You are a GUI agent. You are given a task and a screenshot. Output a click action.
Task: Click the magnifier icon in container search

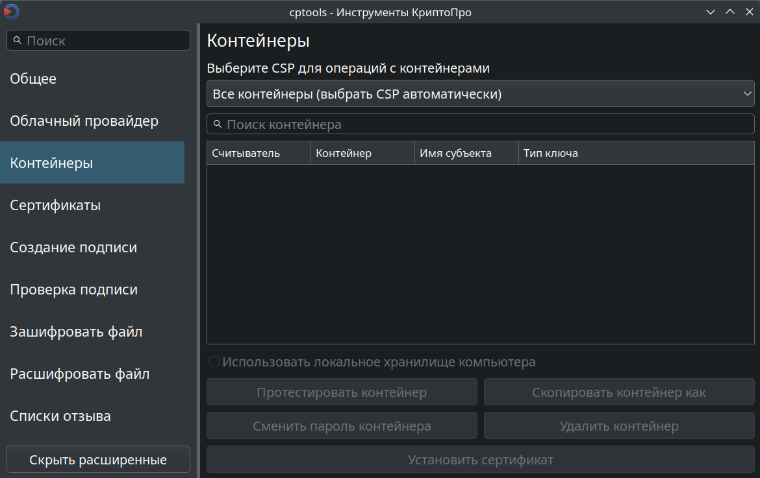218,124
